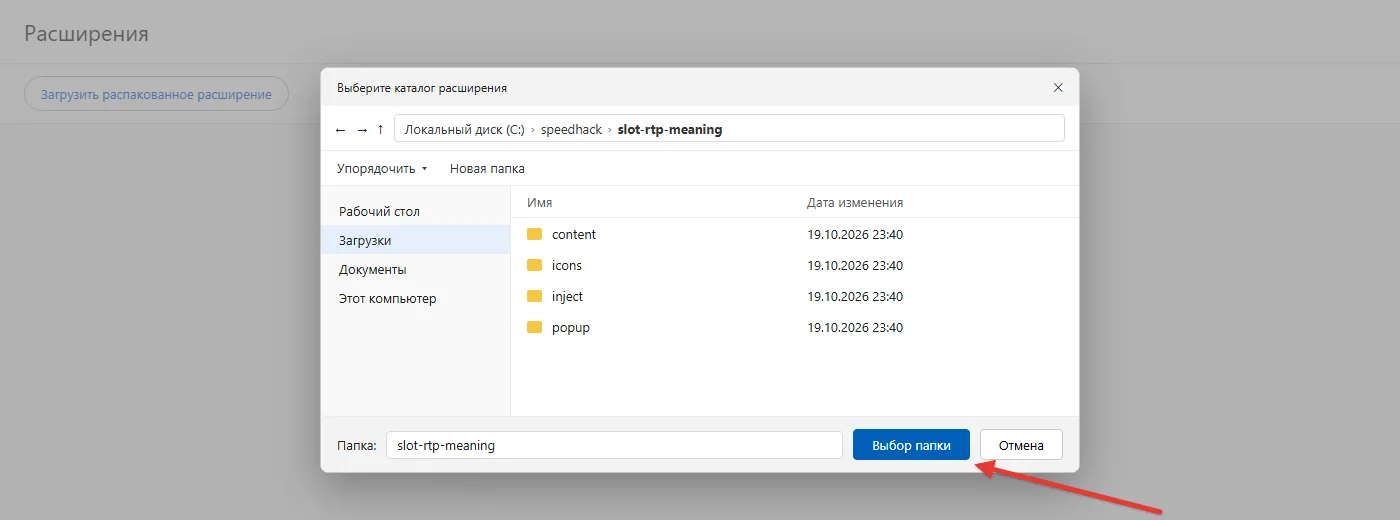Confirm with Выбор папки button
This screenshot has height=520, width=1400.
pyautogui.click(x=911, y=445)
